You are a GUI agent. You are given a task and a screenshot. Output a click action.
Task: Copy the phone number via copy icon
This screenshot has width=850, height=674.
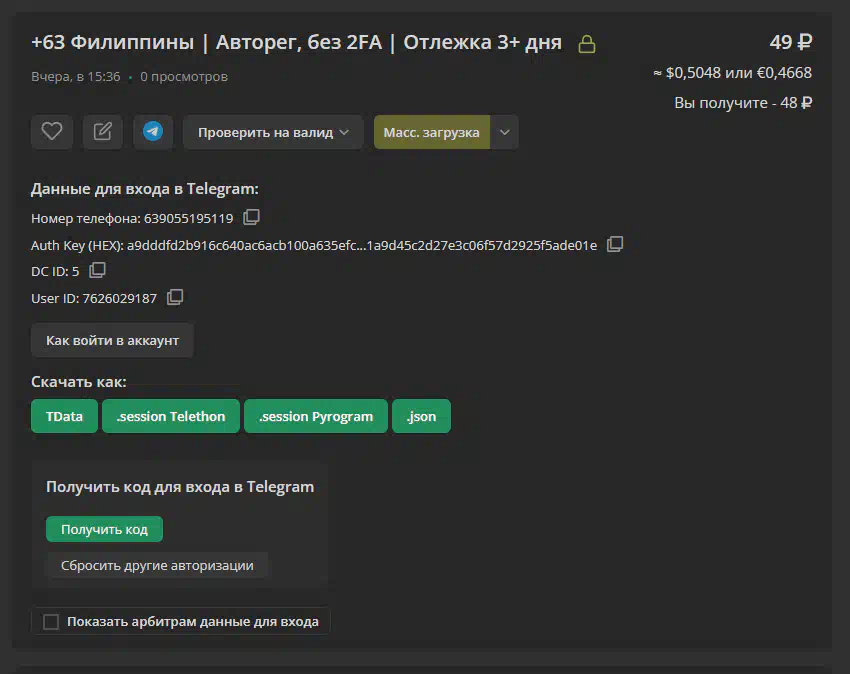click(x=252, y=217)
